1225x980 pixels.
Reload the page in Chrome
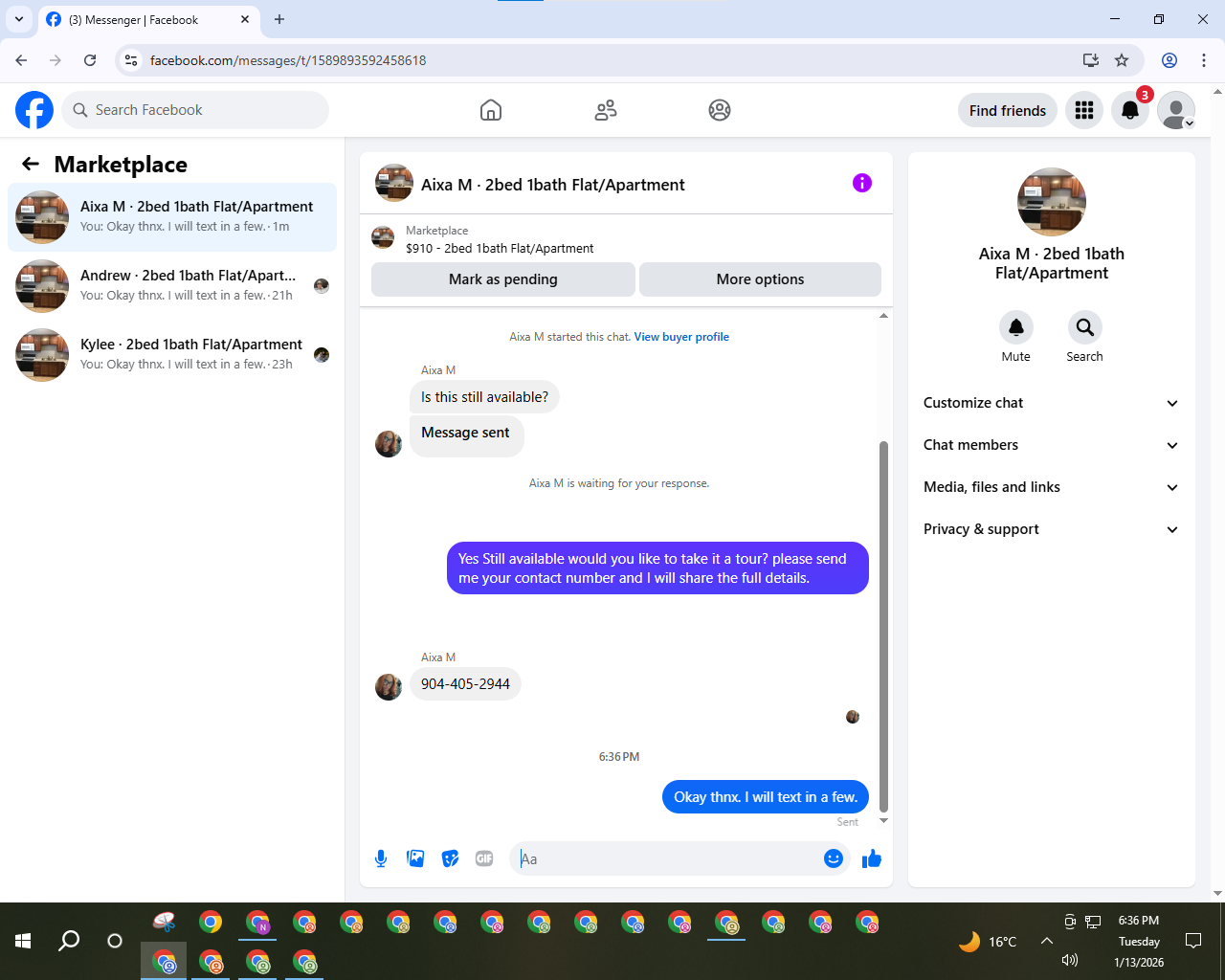[90, 60]
